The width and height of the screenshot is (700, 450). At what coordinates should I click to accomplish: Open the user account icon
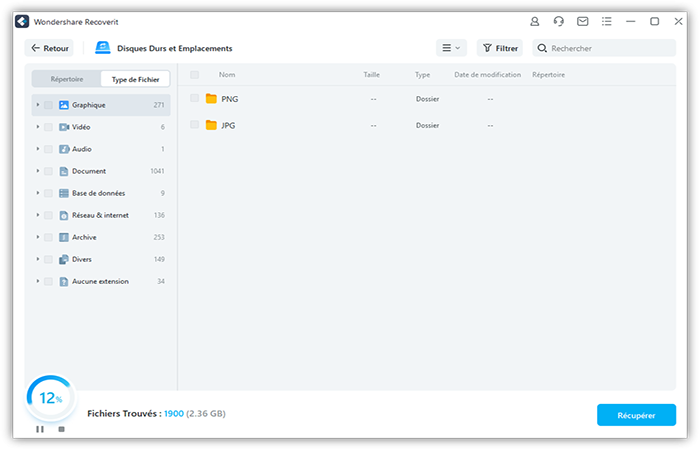(534, 21)
